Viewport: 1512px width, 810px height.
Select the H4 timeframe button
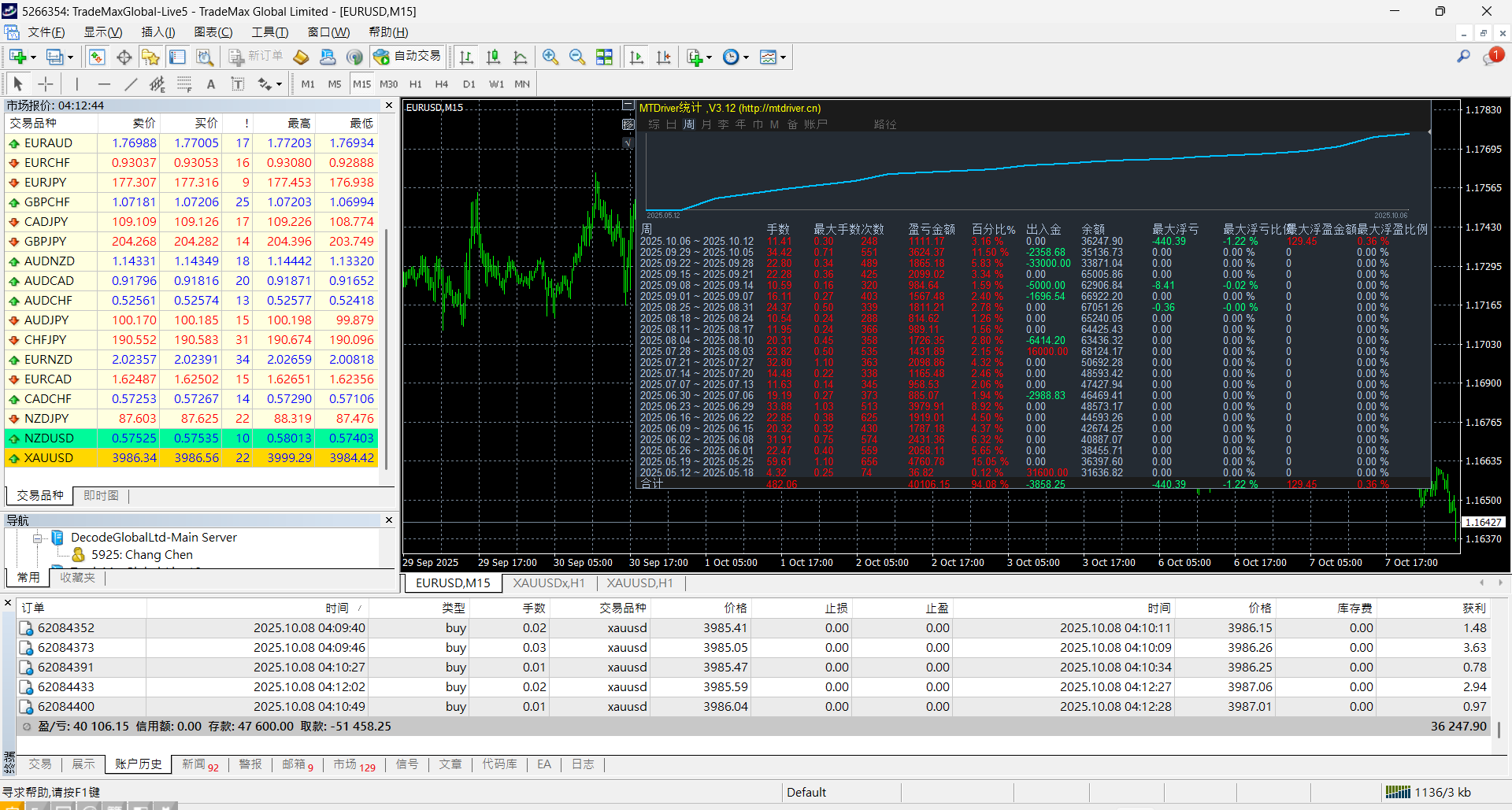441,84
